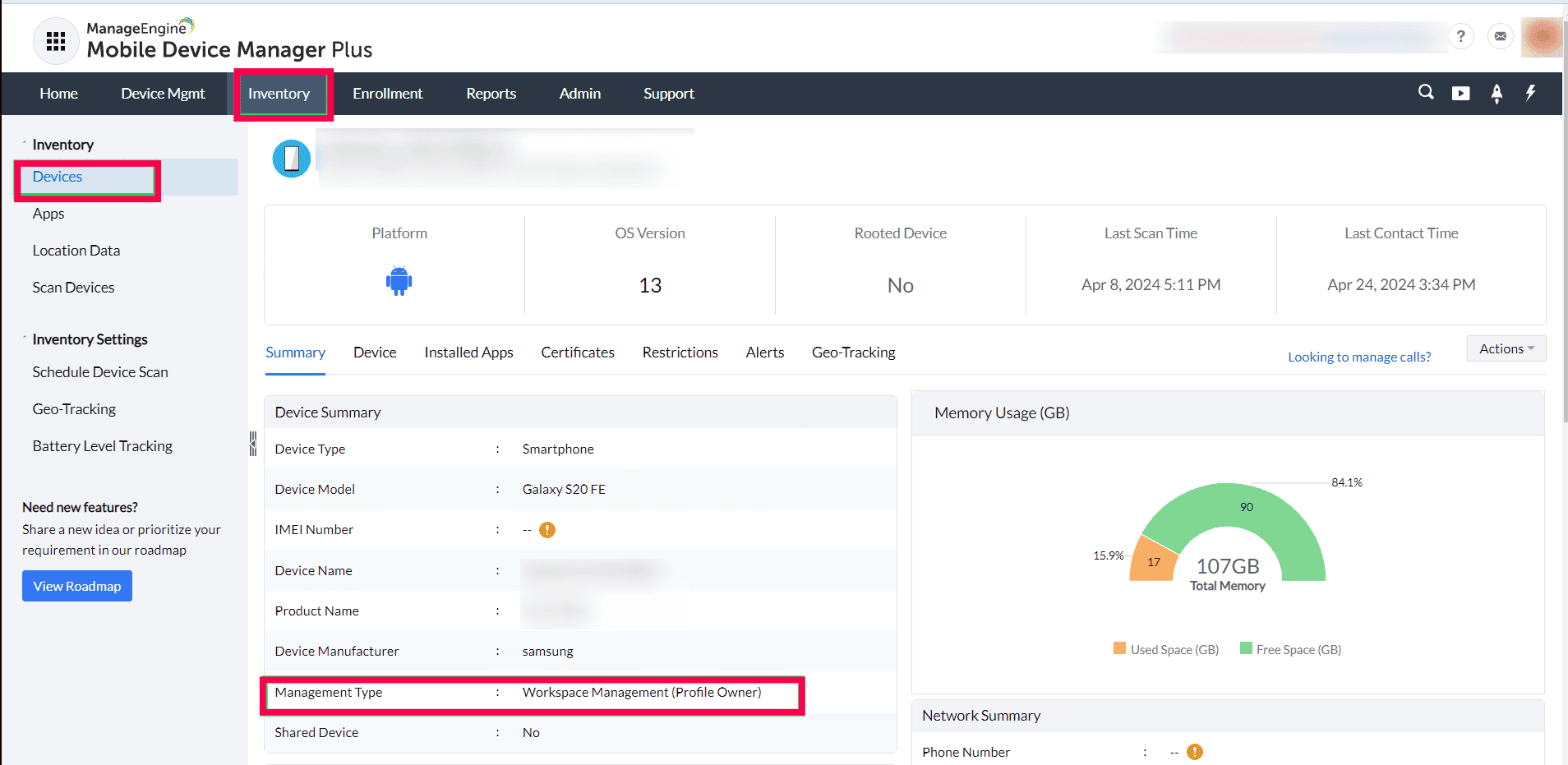Click the Phone Number warning icon
This screenshot has width=1568, height=765.
(1195, 752)
